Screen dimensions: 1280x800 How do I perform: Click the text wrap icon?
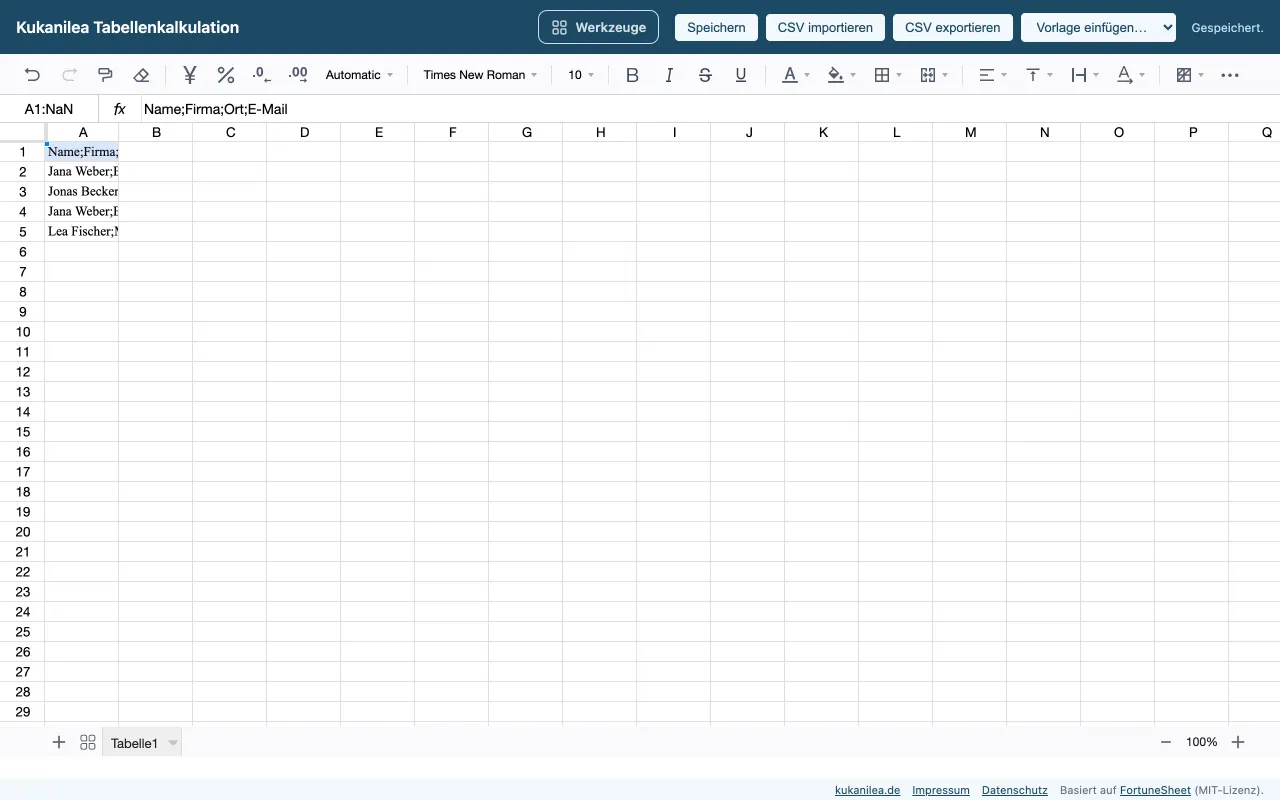1079,75
